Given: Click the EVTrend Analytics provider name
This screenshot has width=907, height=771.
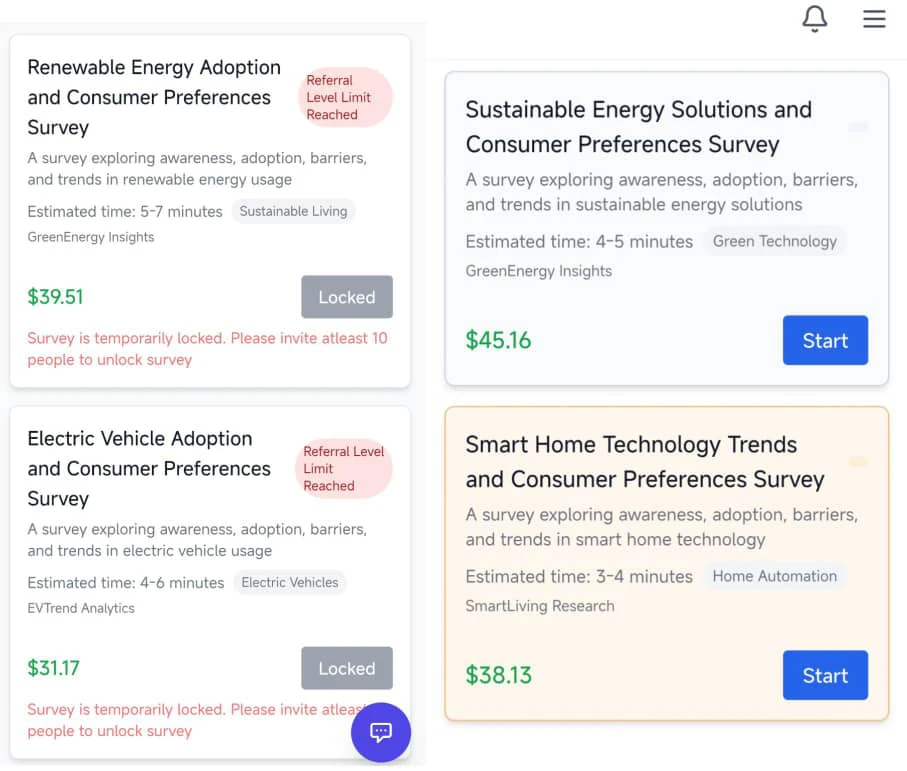Looking at the screenshot, I should [x=81, y=608].
